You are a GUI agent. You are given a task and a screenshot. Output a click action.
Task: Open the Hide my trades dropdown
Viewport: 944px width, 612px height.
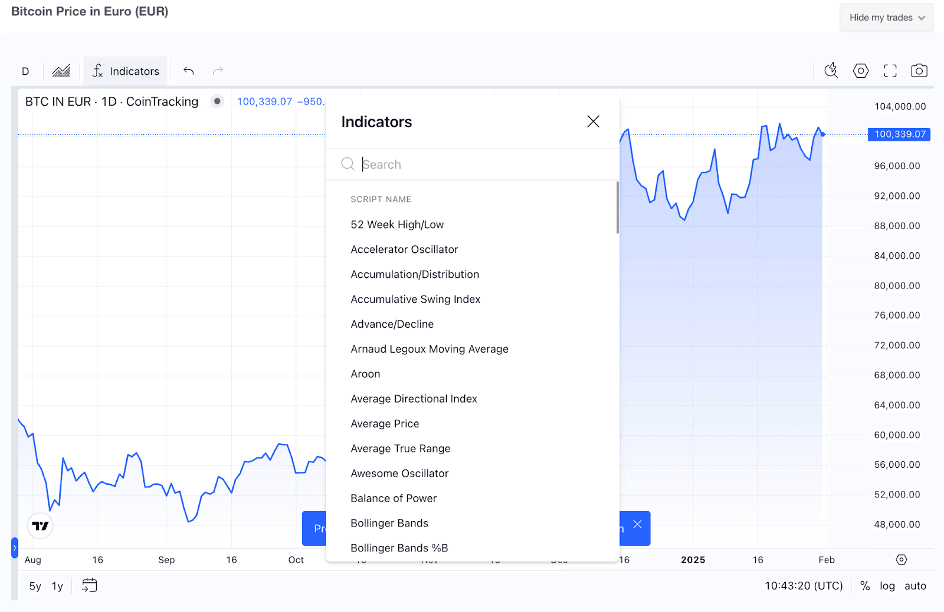(x=886, y=17)
